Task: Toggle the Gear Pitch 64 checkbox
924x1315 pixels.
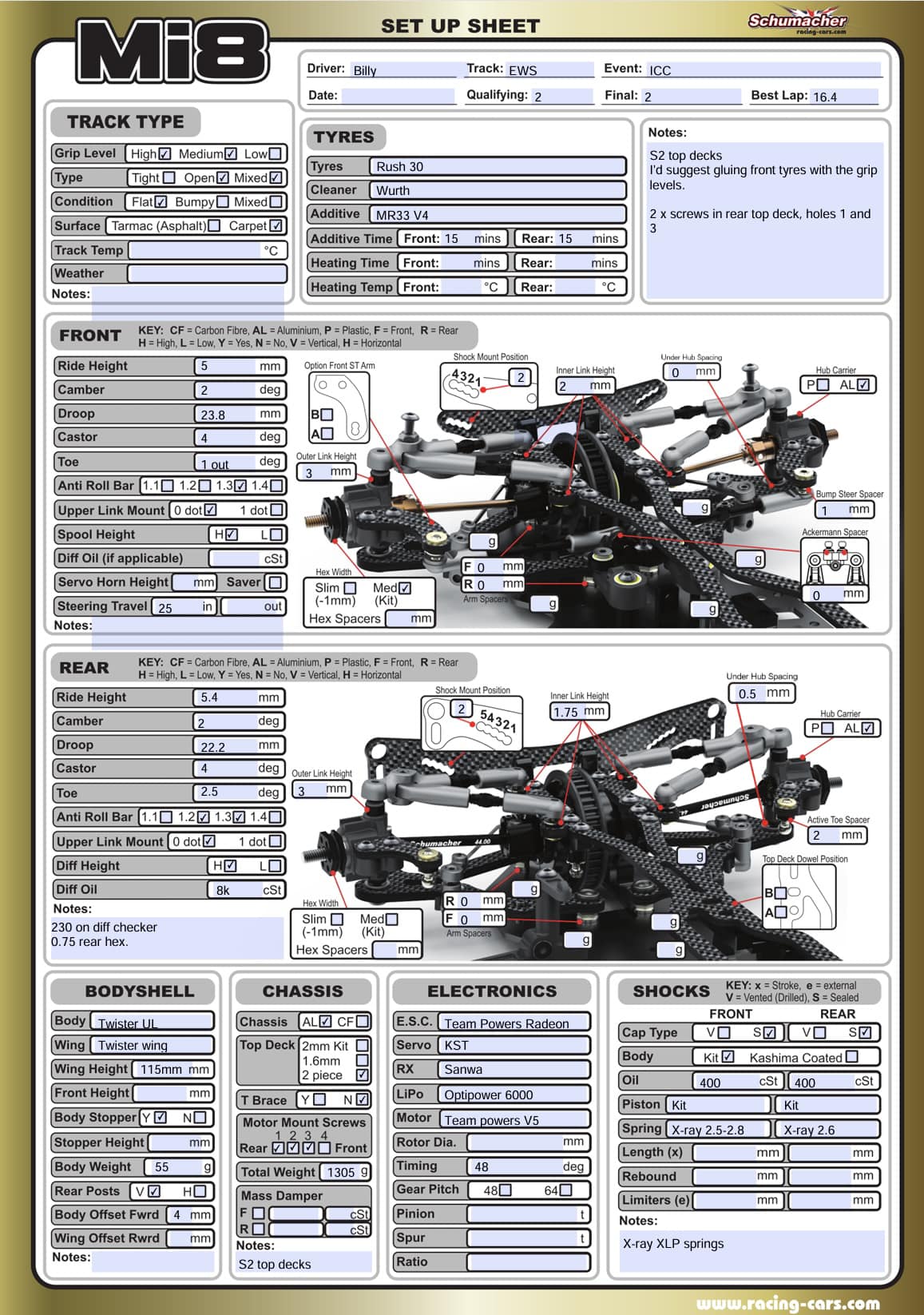Action: coord(565,1190)
